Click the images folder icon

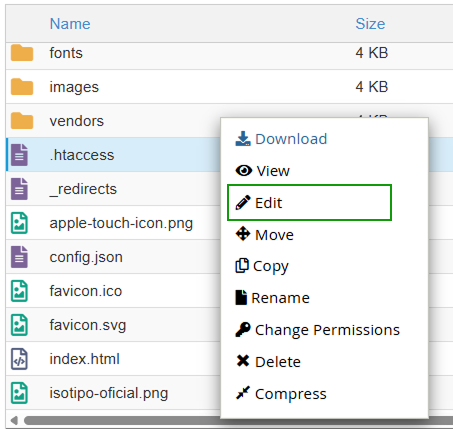22,87
